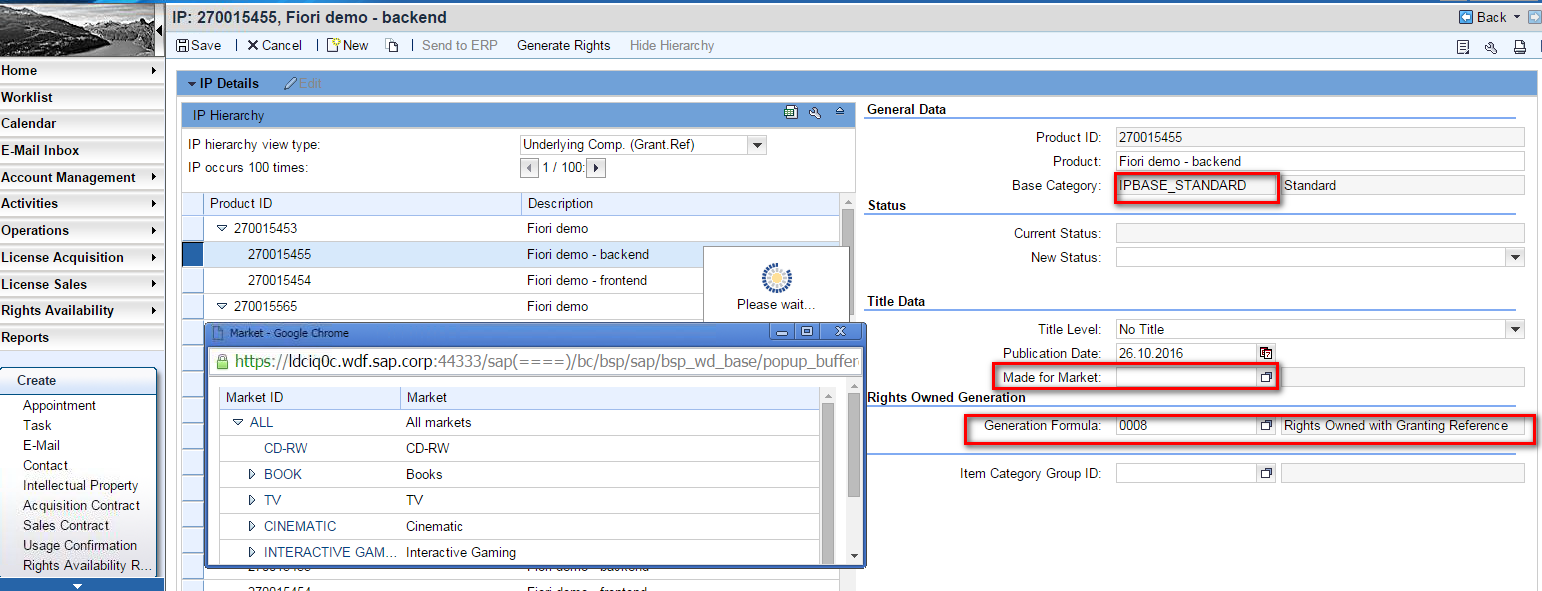Click Generate Rights in the toolbar

point(563,45)
